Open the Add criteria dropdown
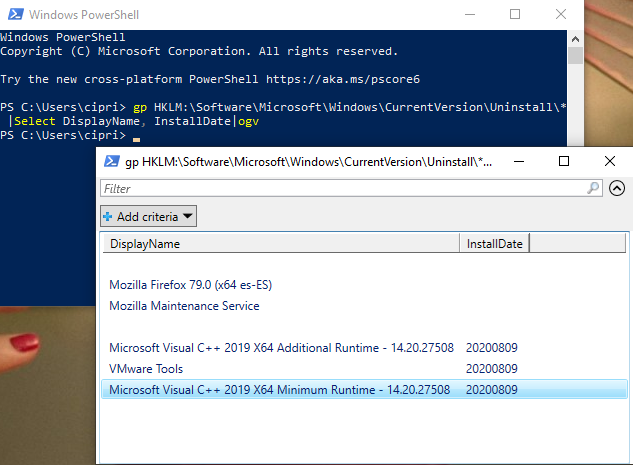Image resolution: width=633 pixels, height=465 pixels. [148, 216]
